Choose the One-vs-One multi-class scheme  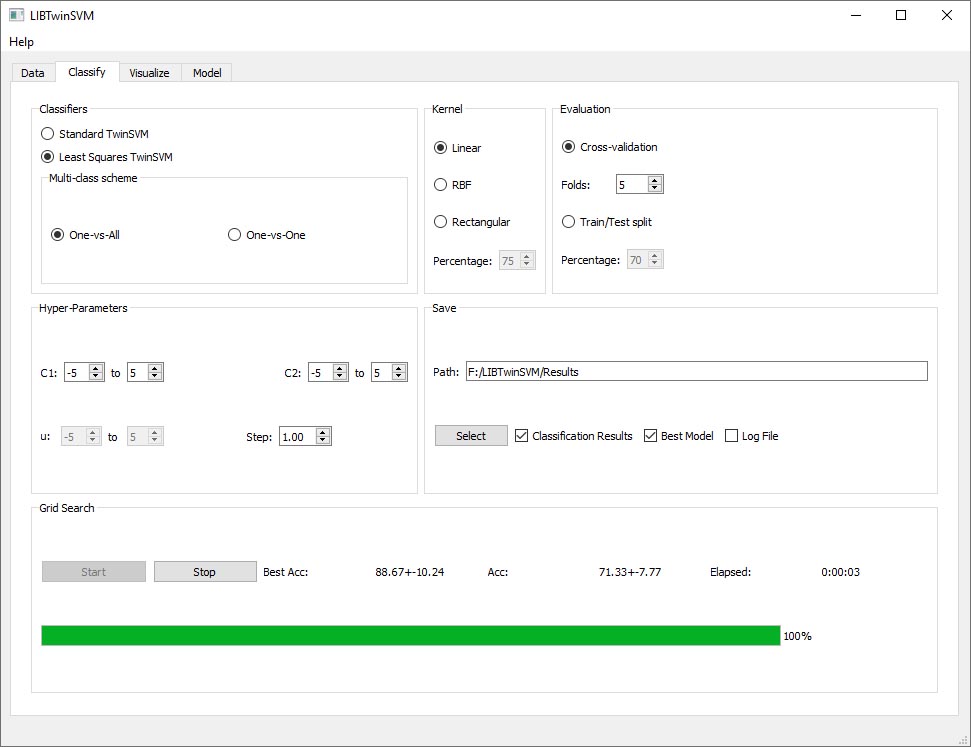click(267, 235)
